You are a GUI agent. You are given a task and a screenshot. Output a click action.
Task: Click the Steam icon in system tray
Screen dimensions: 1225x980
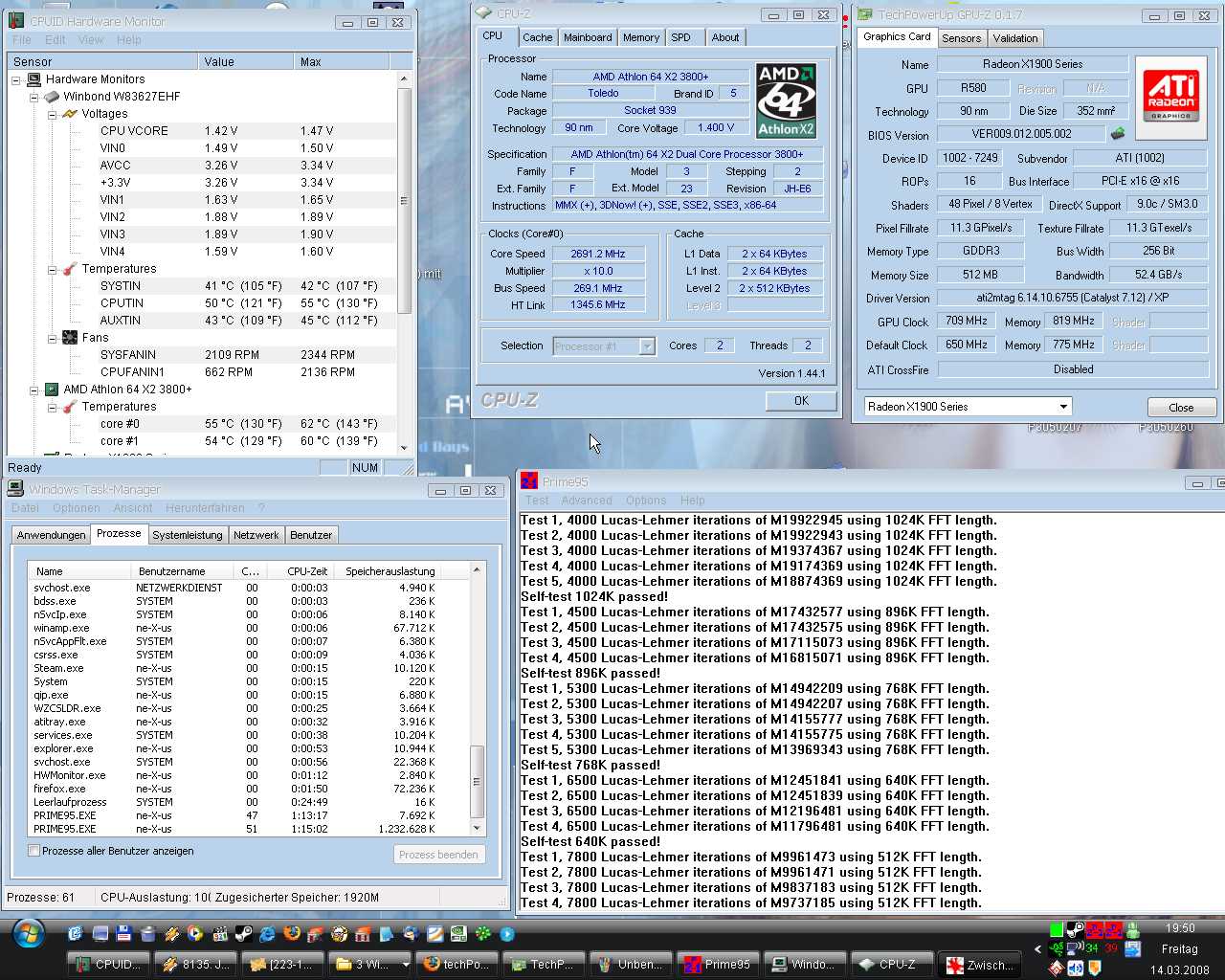[1075, 928]
